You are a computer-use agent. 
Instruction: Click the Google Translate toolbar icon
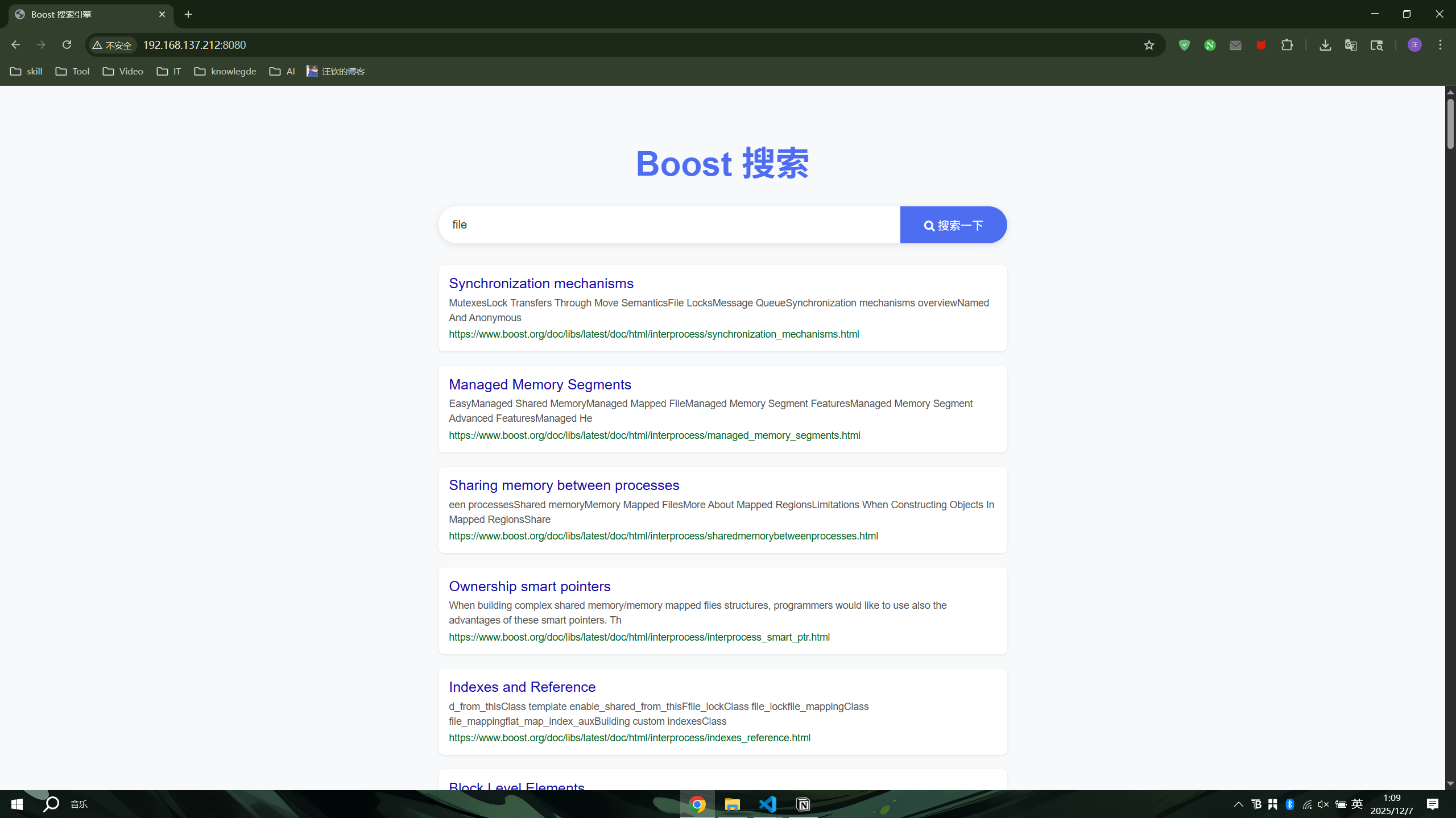click(1351, 45)
